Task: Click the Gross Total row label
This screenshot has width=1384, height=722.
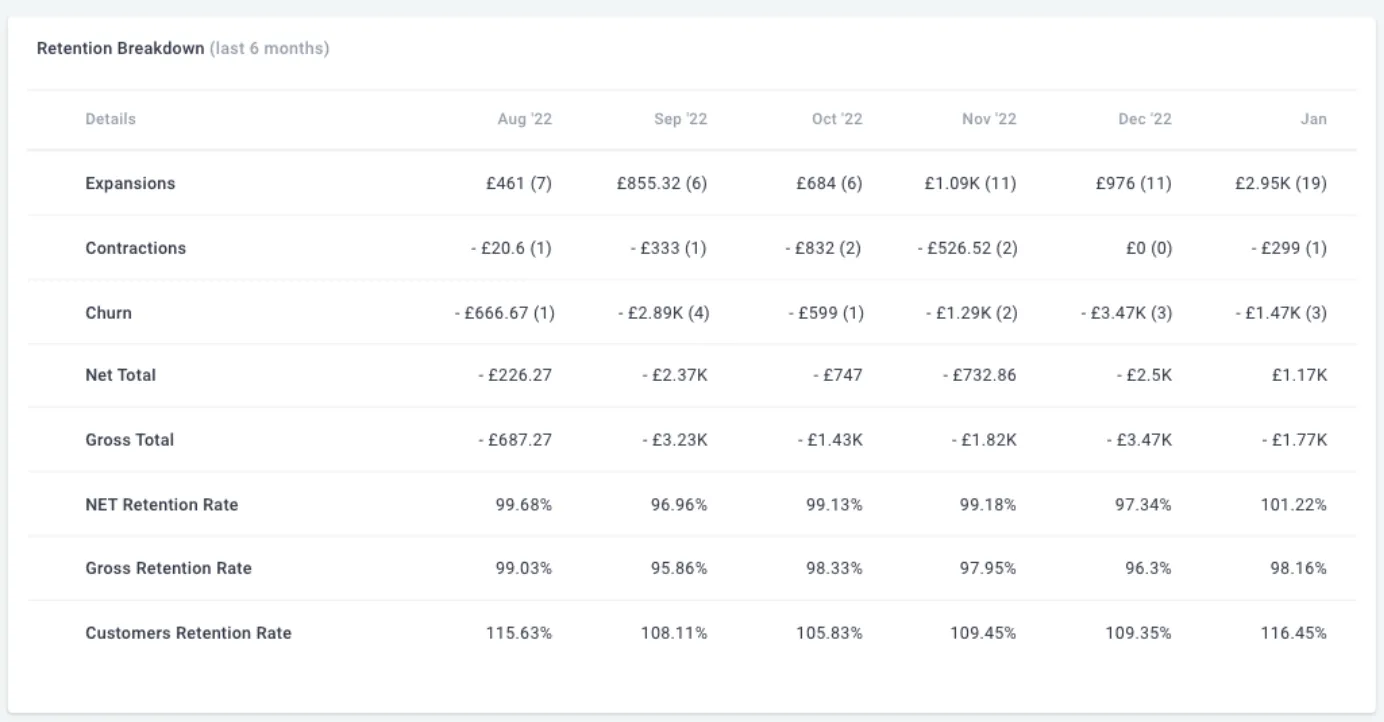Action: coord(130,440)
